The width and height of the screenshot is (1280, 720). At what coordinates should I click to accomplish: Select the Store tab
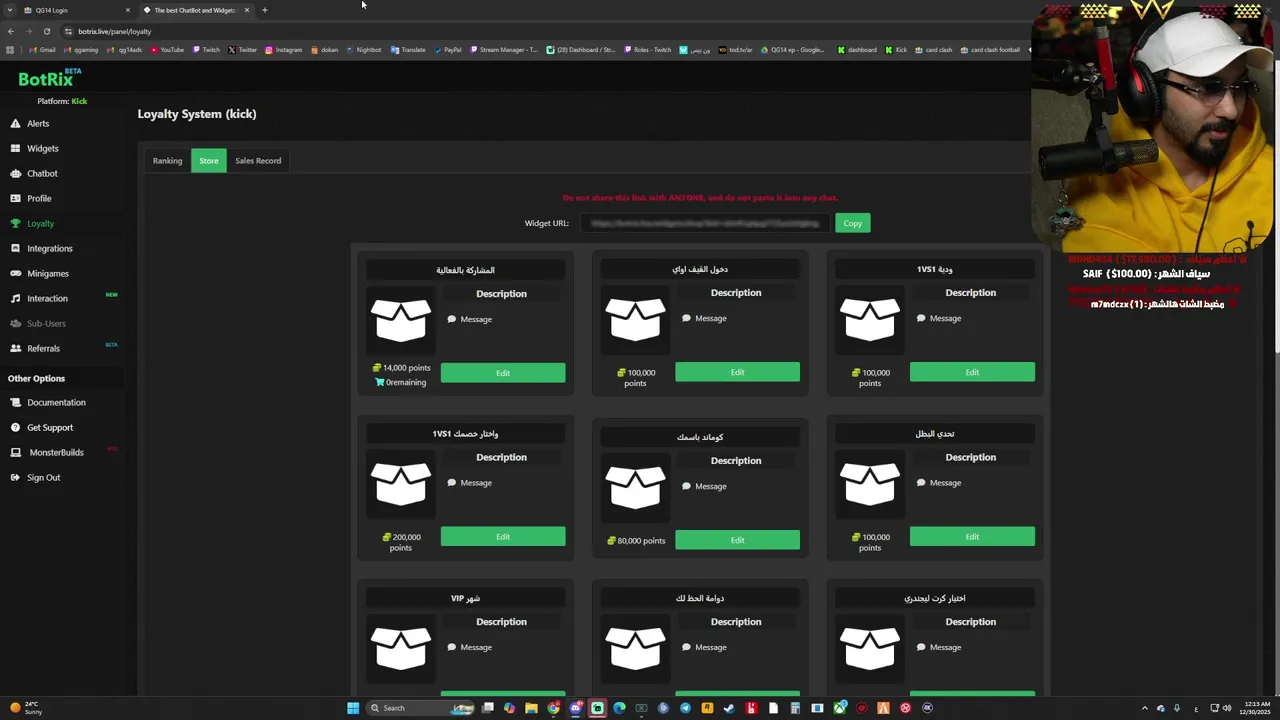pyautogui.click(x=208, y=160)
